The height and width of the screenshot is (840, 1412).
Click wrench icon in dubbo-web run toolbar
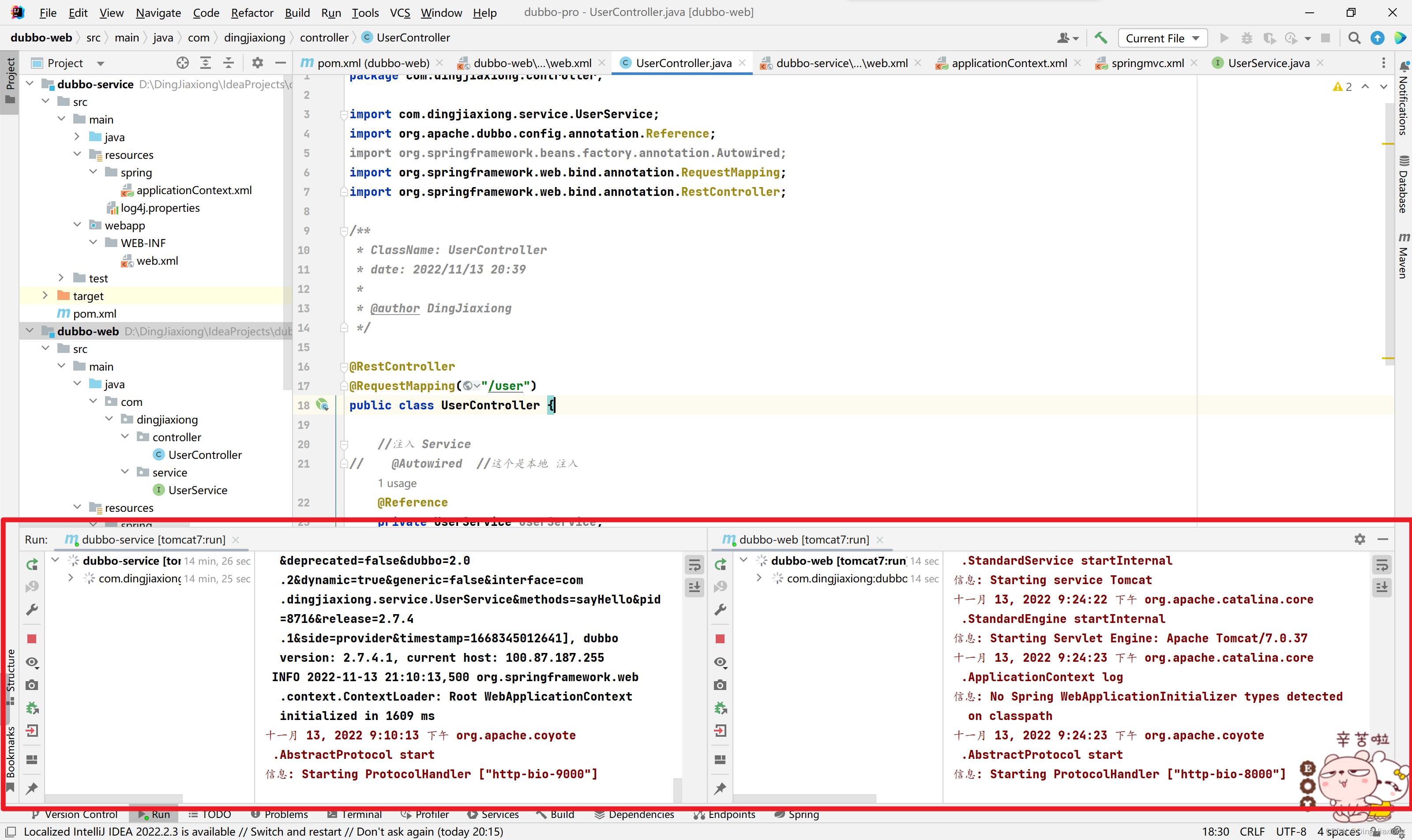coord(720,610)
